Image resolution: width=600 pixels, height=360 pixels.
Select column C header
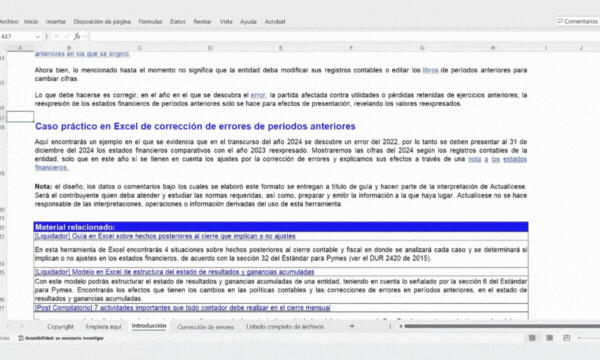click(x=140, y=48)
